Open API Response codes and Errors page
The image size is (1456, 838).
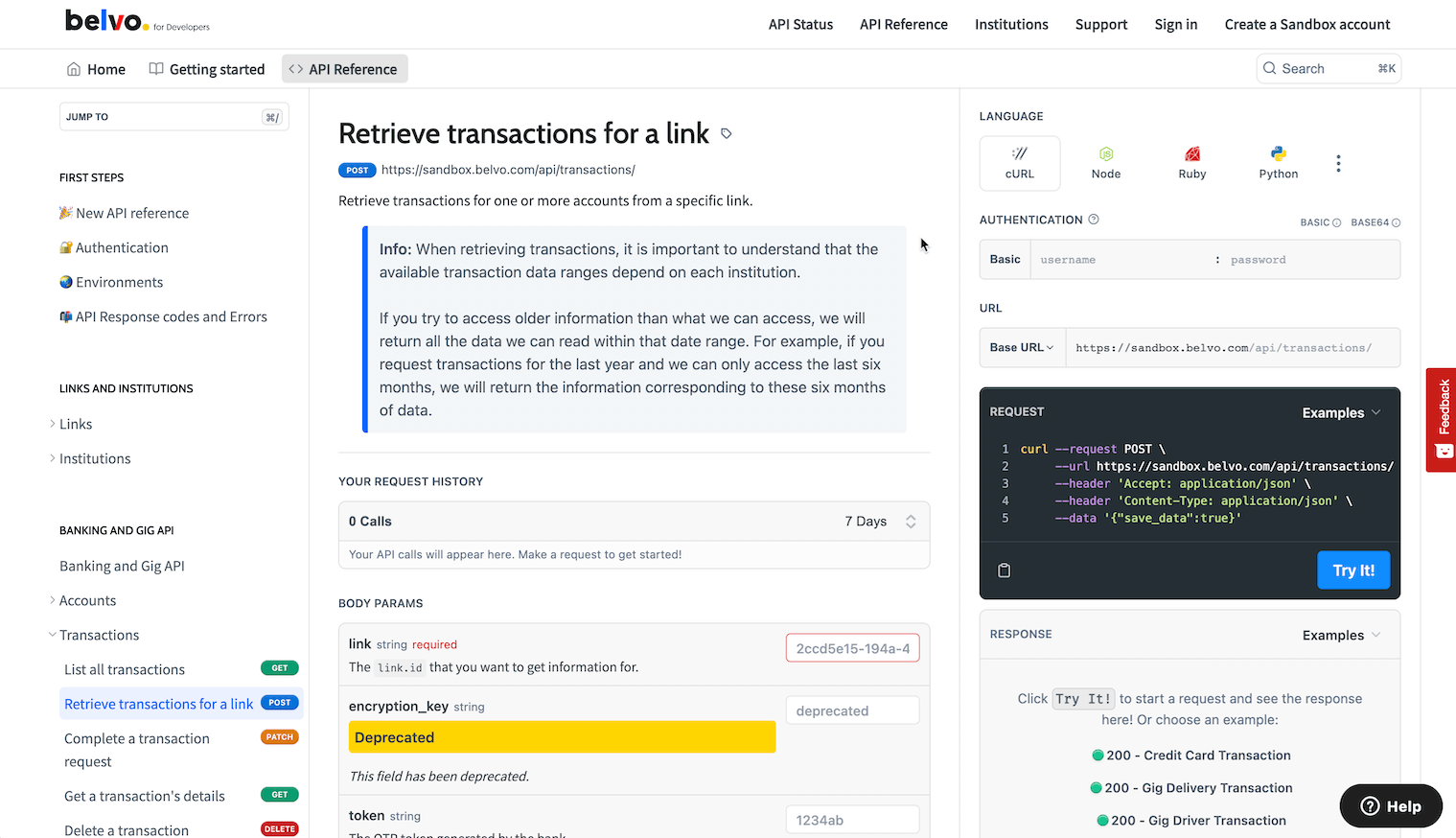click(x=163, y=316)
